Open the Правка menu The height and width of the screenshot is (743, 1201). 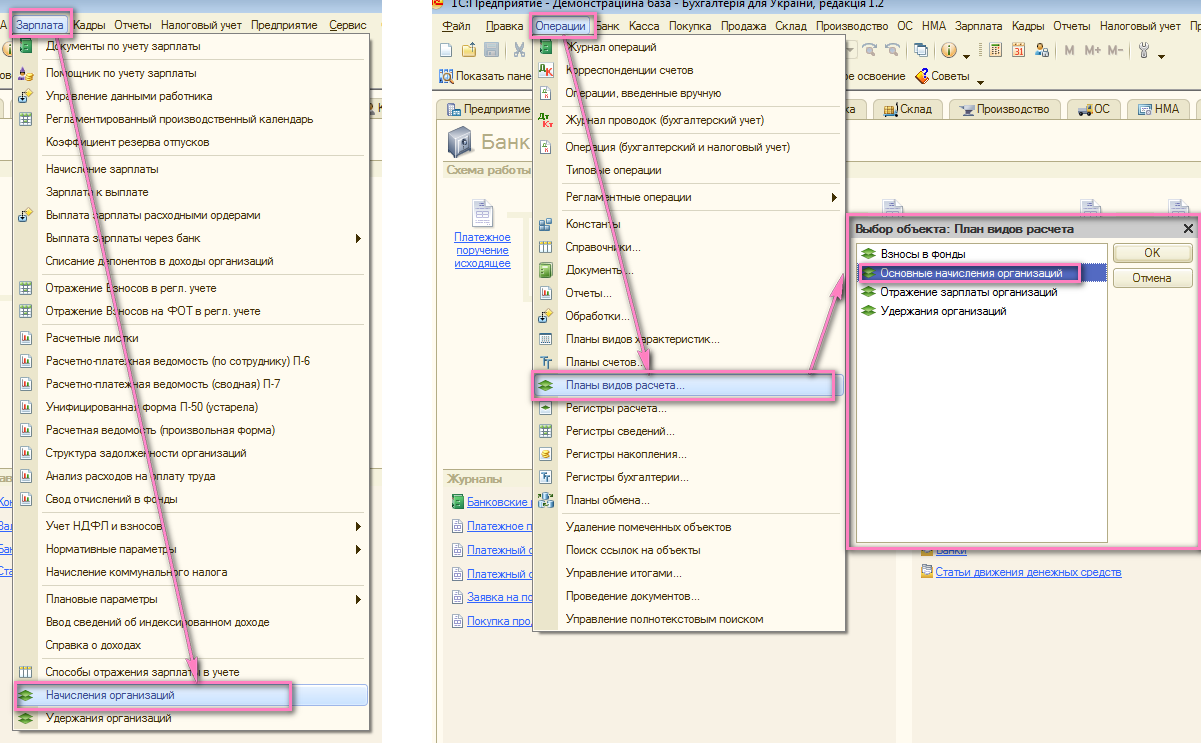504,26
